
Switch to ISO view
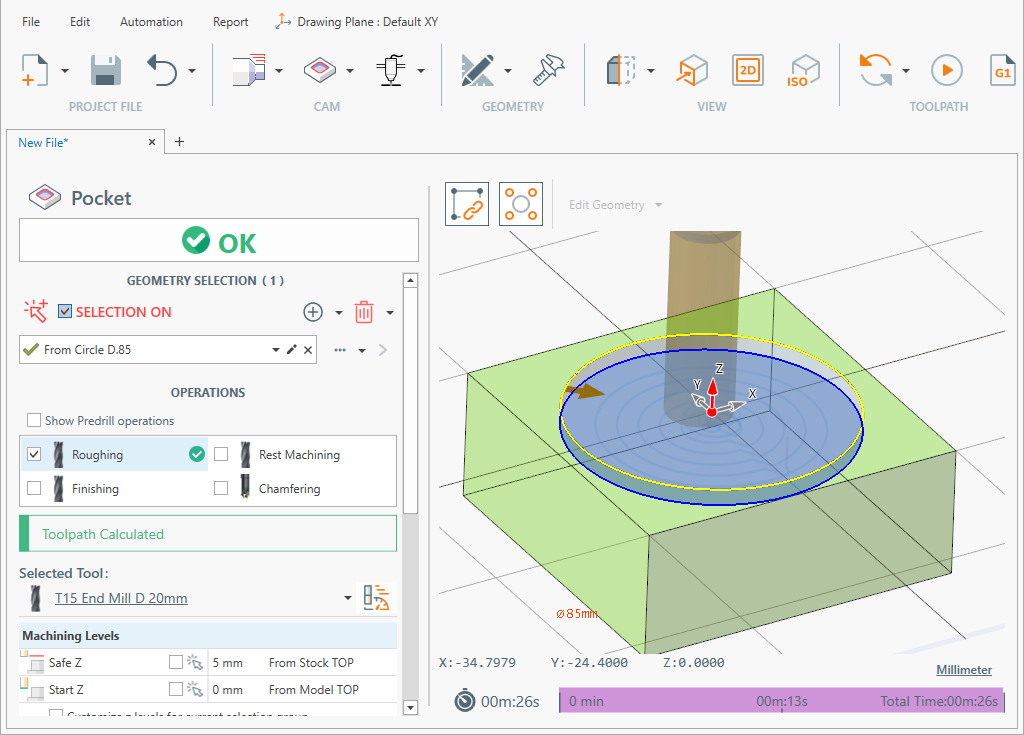[x=803, y=71]
